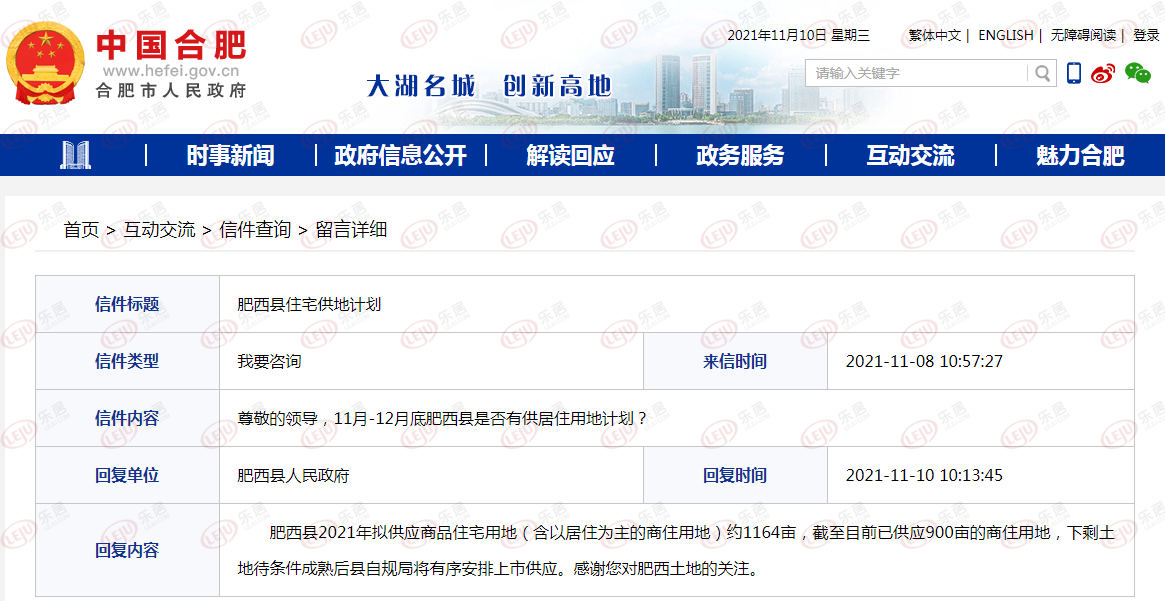Open 魅力合肥 menu
The height and width of the screenshot is (601, 1165).
point(1080,155)
